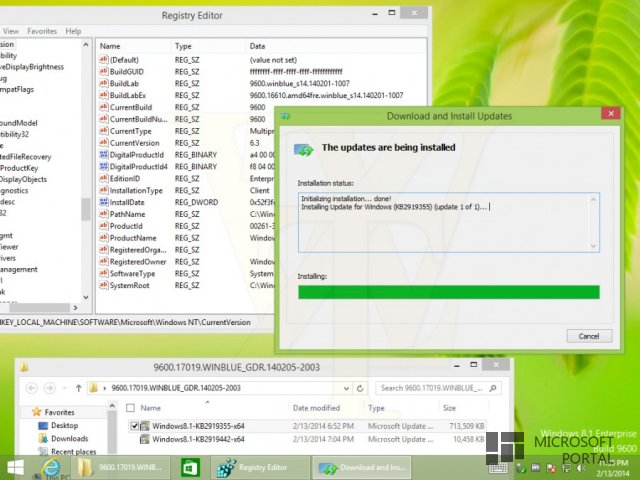Go up one folder level in Explorer
Screen dimensions: 640x480
click(x=78, y=388)
